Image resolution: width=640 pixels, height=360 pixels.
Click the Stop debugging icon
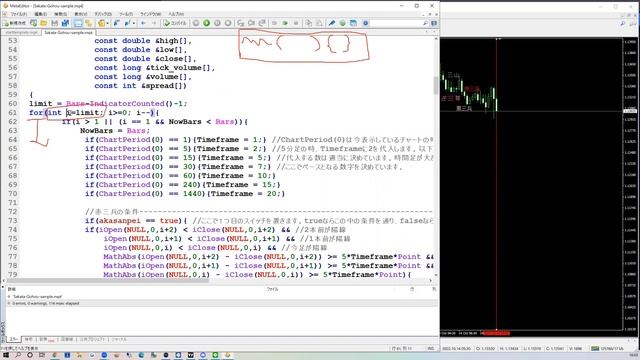coord(228,23)
